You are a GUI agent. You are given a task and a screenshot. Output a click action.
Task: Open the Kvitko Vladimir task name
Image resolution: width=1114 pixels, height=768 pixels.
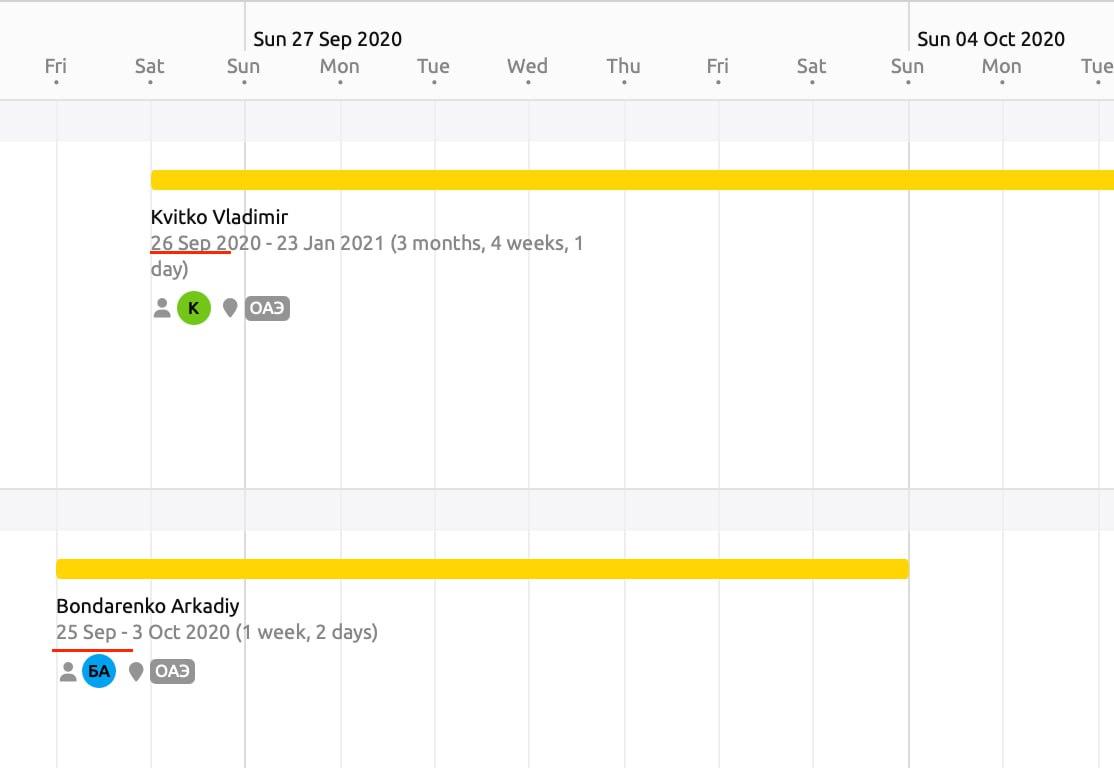tap(219, 217)
